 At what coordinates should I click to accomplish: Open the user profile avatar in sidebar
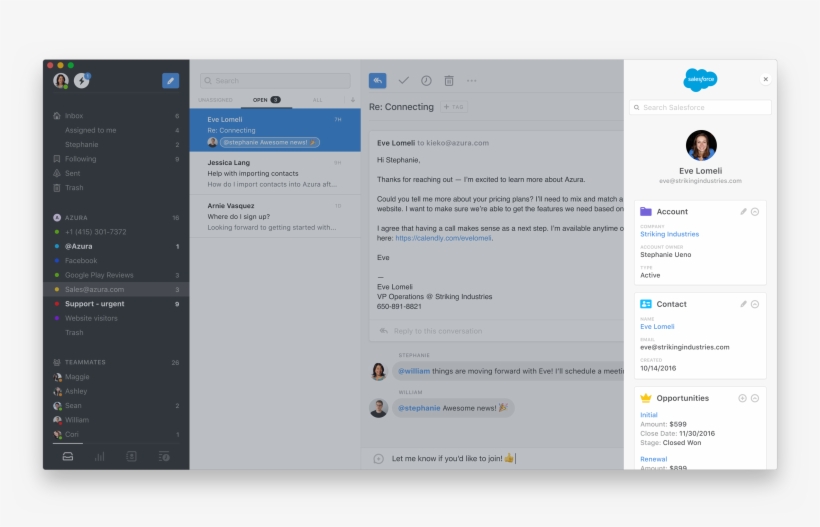pos(61,81)
